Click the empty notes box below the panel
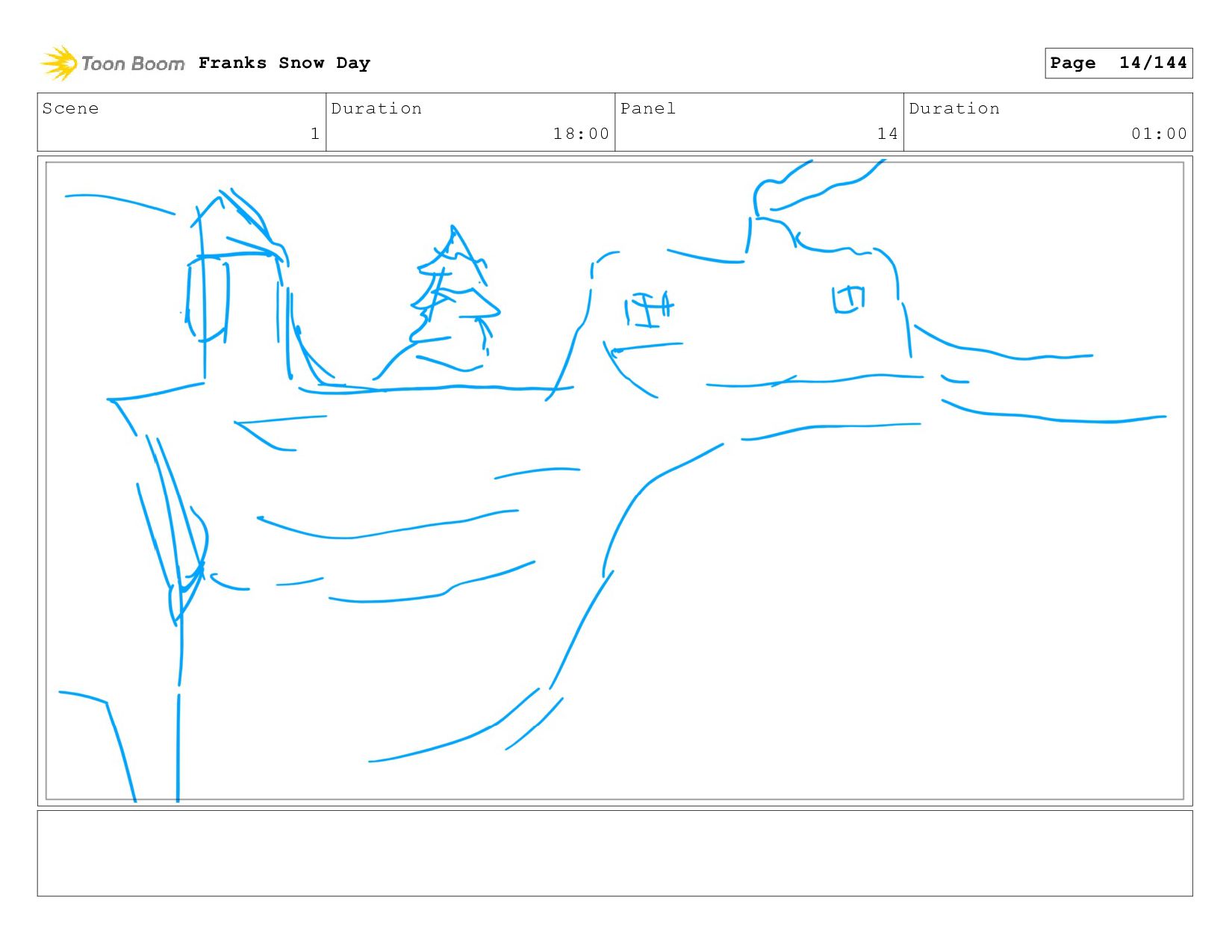 pos(615,853)
